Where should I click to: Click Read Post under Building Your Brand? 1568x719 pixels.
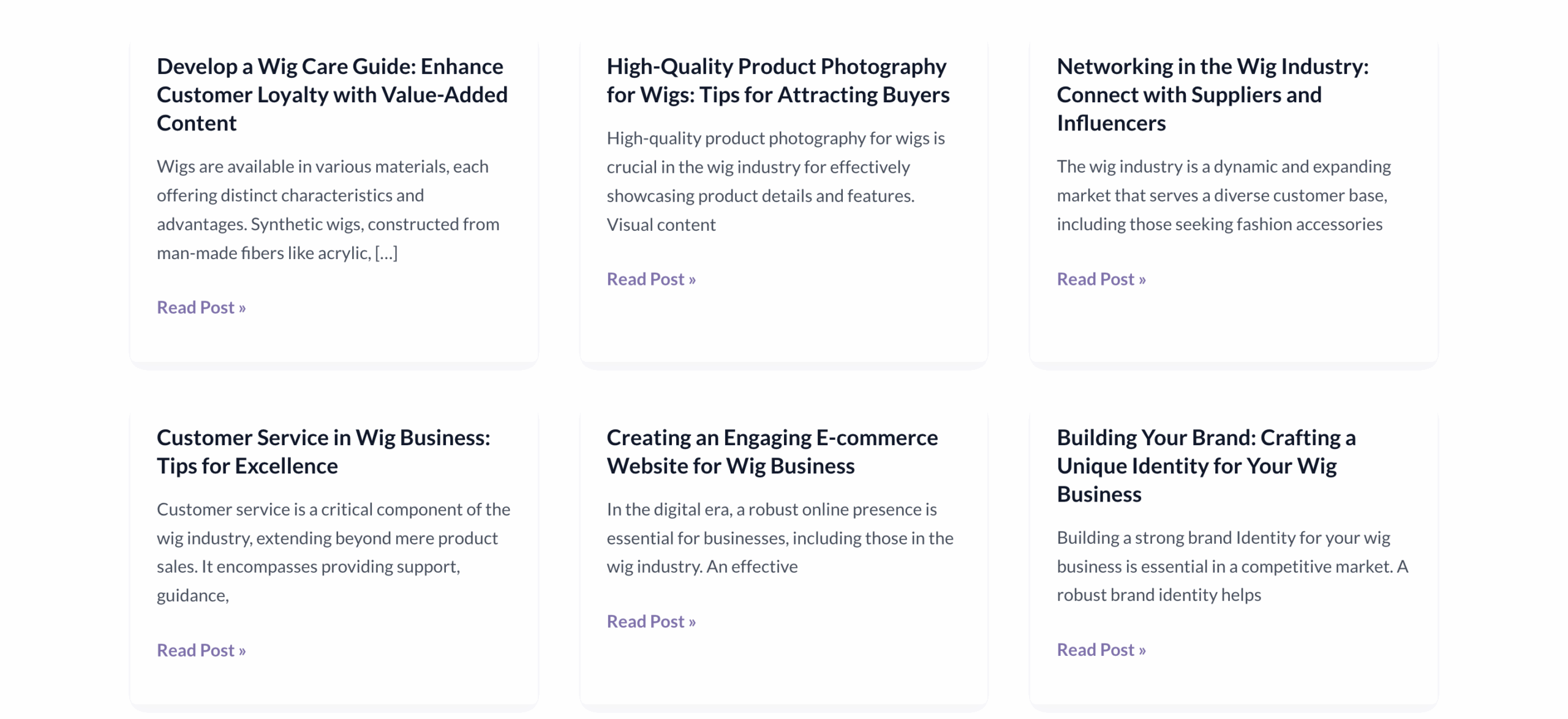pyautogui.click(x=1101, y=649)
